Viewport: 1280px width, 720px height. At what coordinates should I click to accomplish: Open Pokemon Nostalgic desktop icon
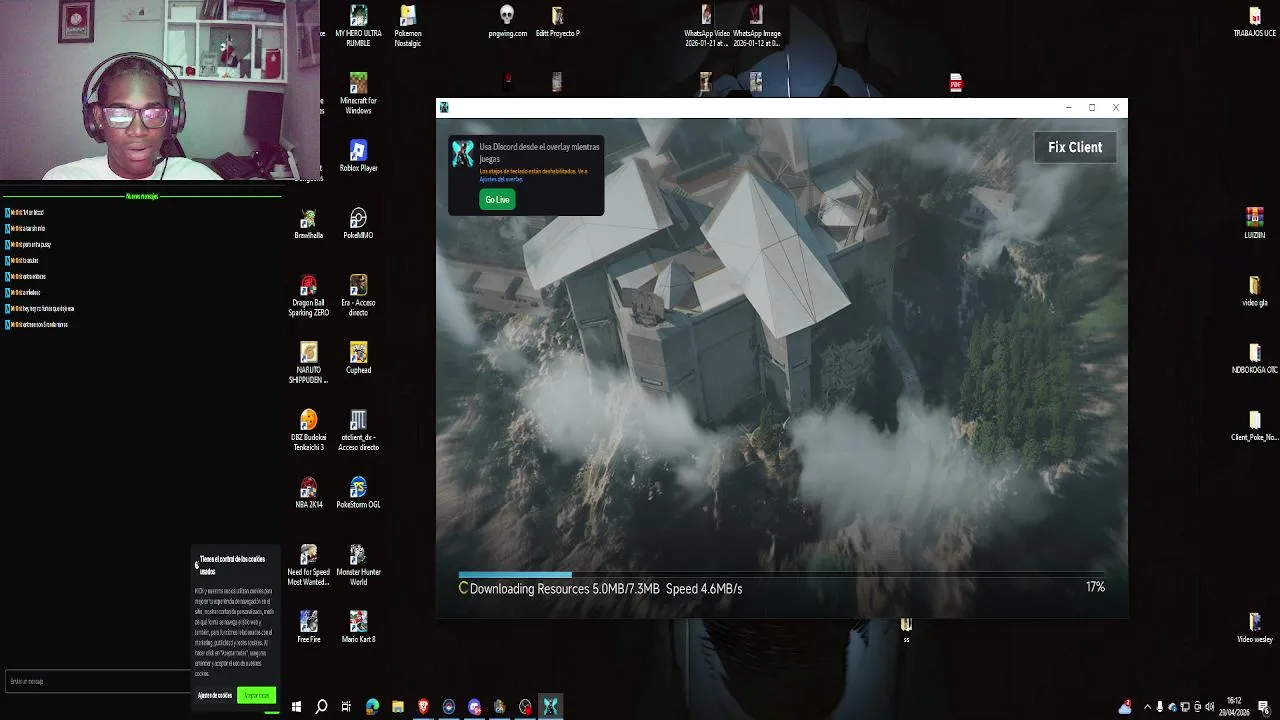pos(407,26)
